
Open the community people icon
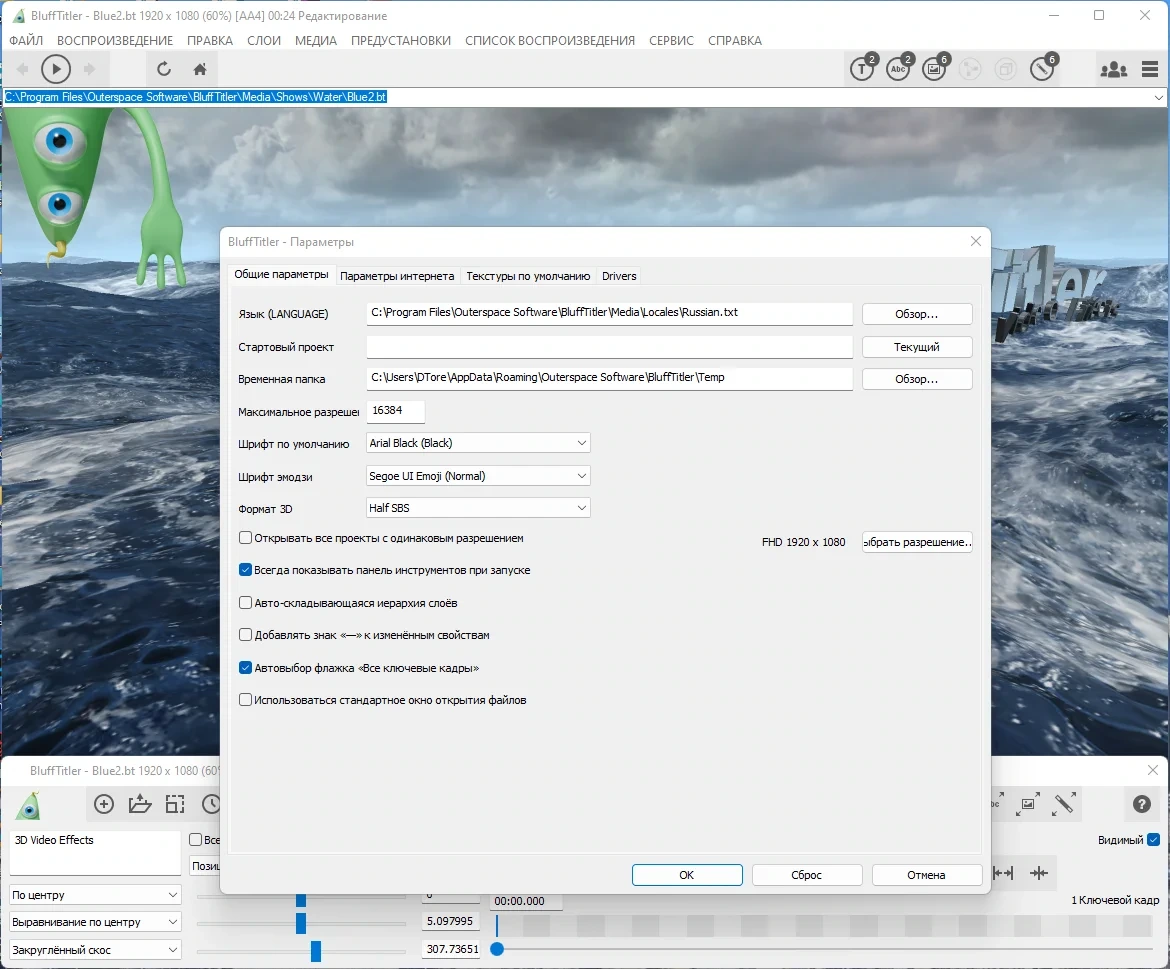point(1113,69)
